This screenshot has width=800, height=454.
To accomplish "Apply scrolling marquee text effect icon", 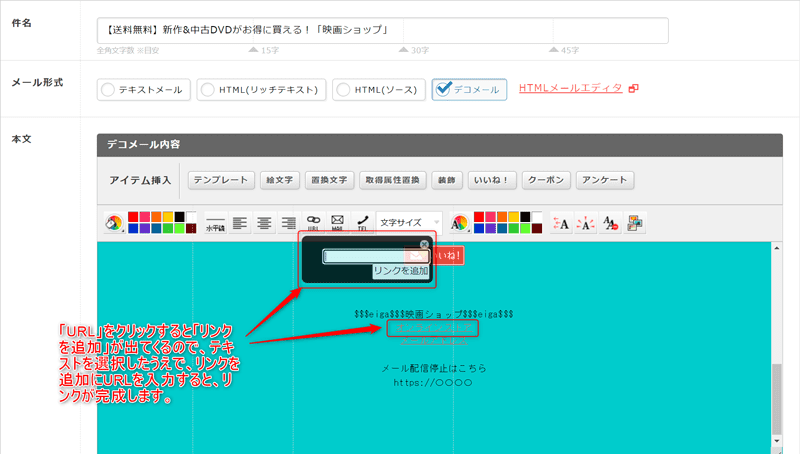I will pos(561,222).
